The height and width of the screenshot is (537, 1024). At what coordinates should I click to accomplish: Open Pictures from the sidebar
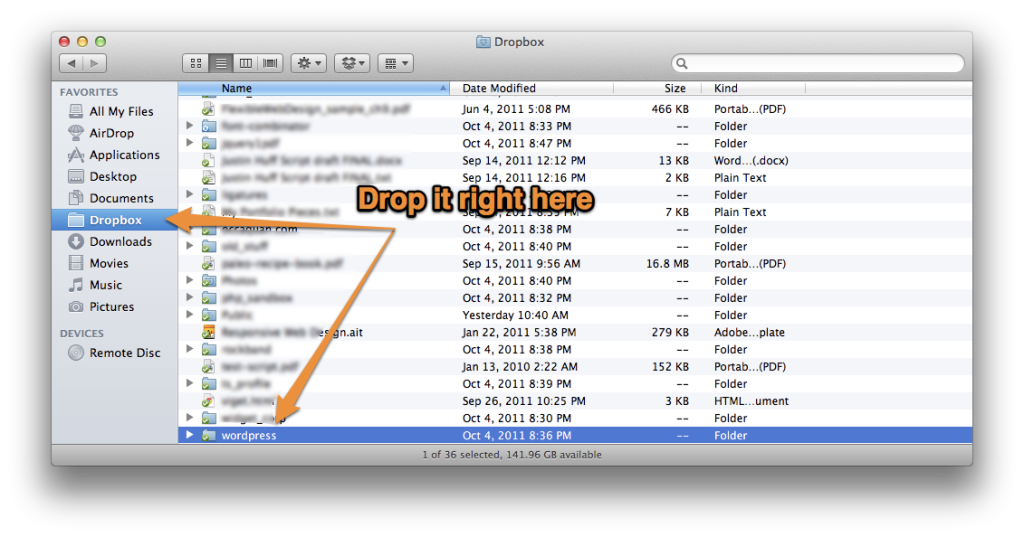pos(114,306)
